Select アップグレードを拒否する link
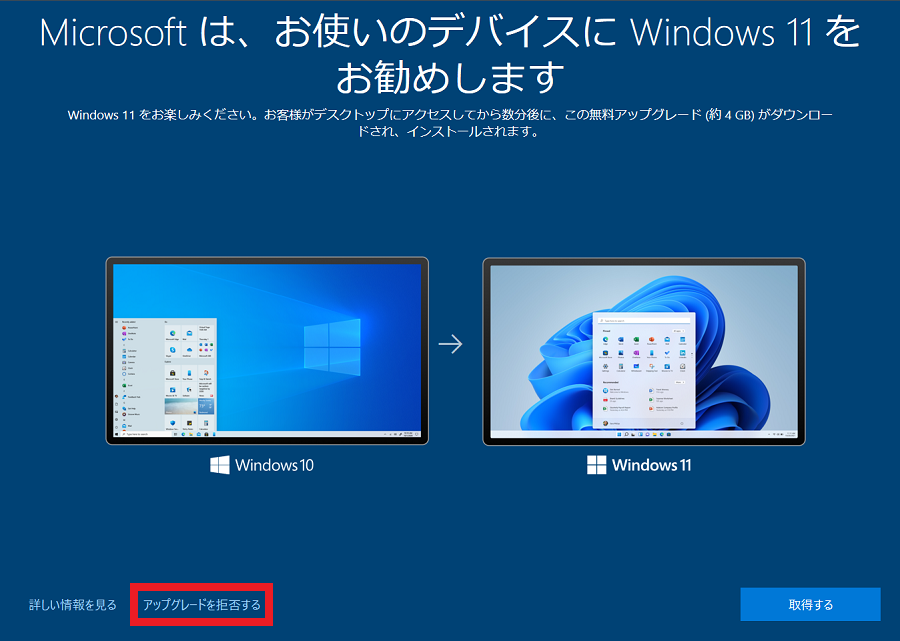Image resolution: width=900 pixels, height=641 pixels. [x=201, y=605]
